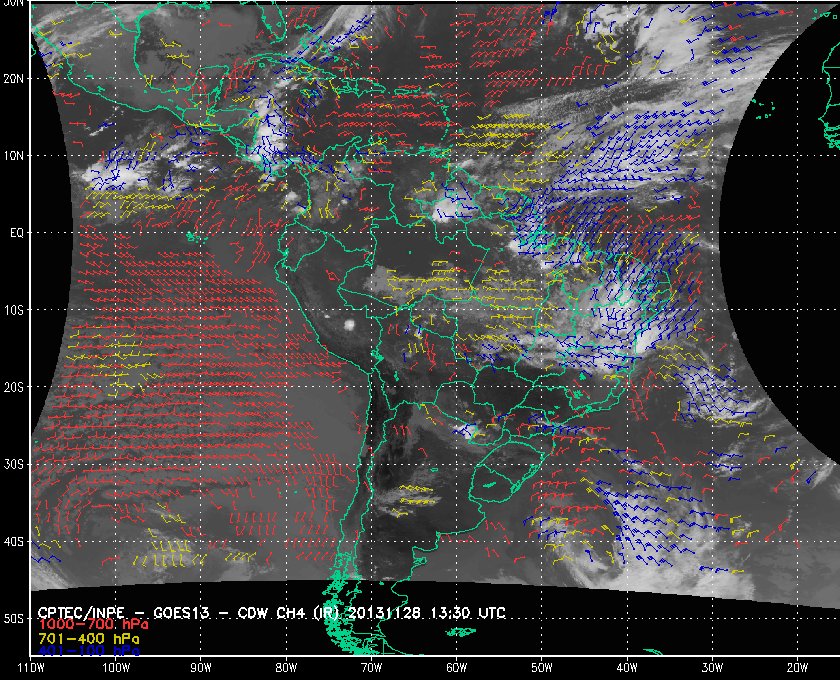Click the 20131128 13:30 UTC timestamp

pos(427,613)
